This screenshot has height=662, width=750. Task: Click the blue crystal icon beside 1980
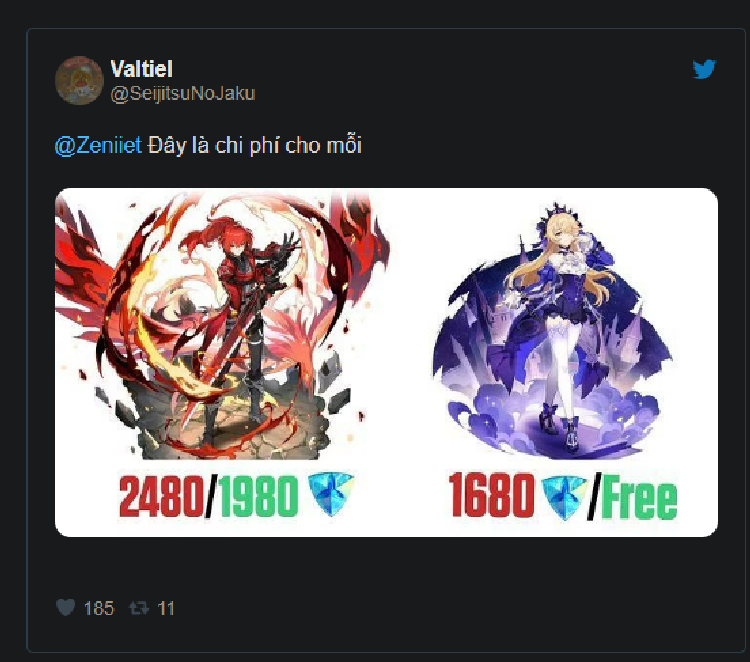pos(331,494)
